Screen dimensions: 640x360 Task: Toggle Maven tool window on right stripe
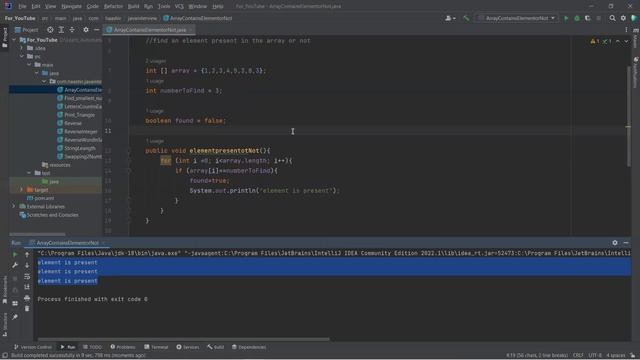pyautogui.click(x=636, y=38)
